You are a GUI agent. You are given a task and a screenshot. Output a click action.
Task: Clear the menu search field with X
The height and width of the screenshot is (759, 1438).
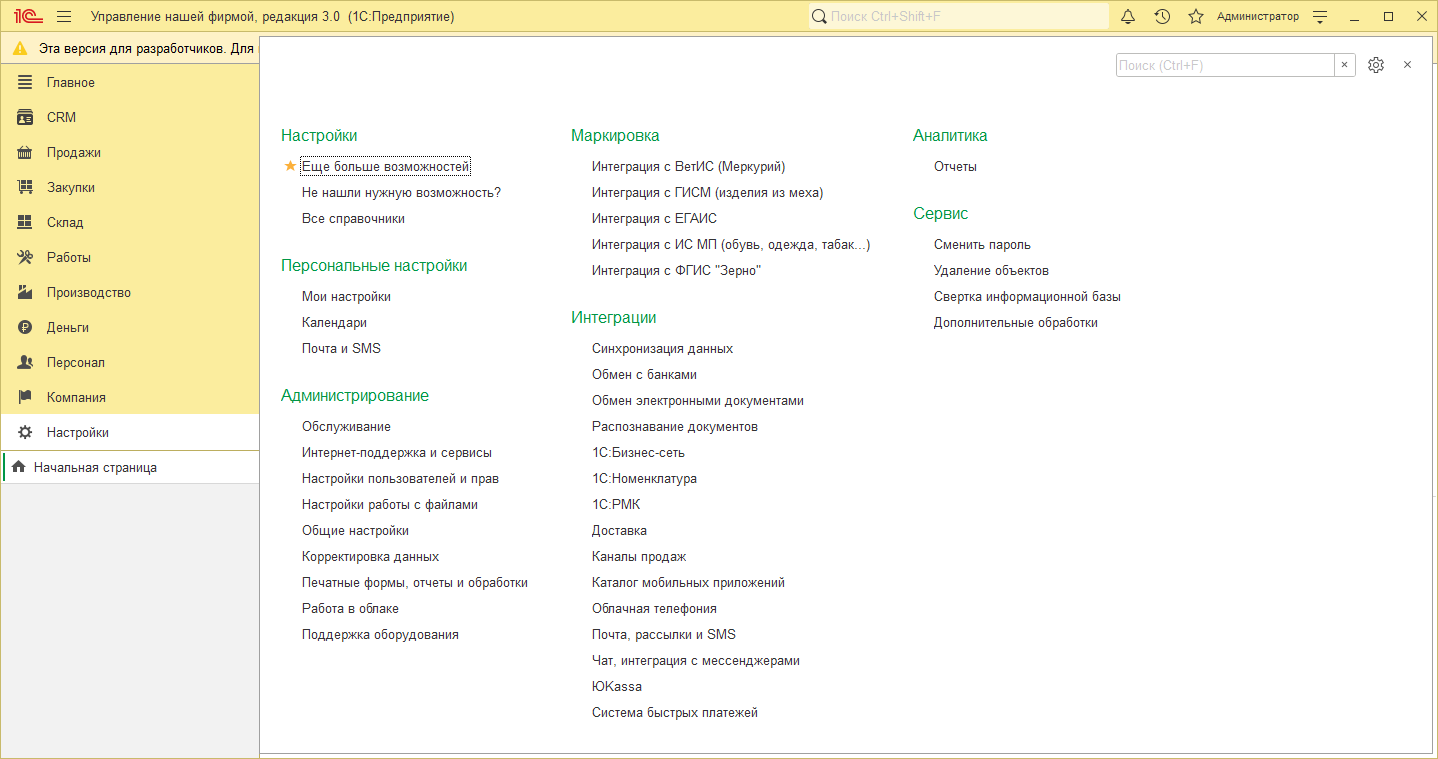(1345, 65)
